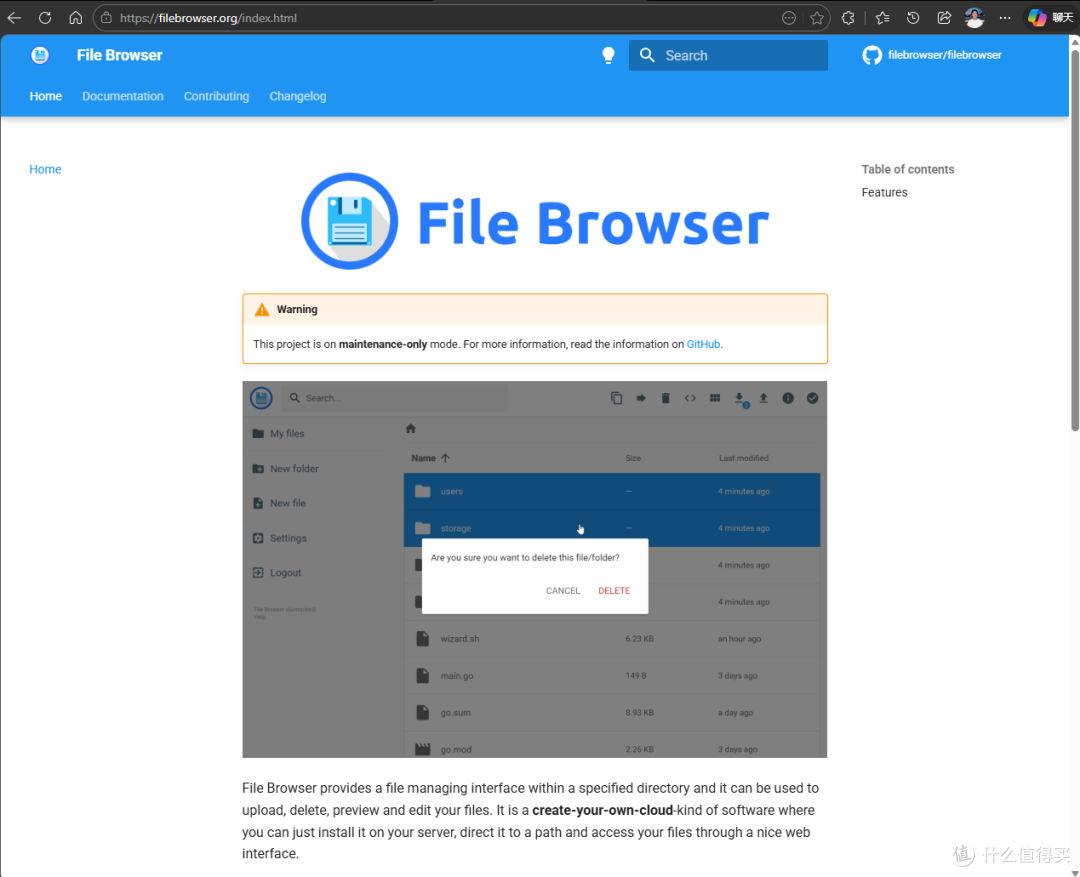Open GitHub link in warning box

pos(703,344)
